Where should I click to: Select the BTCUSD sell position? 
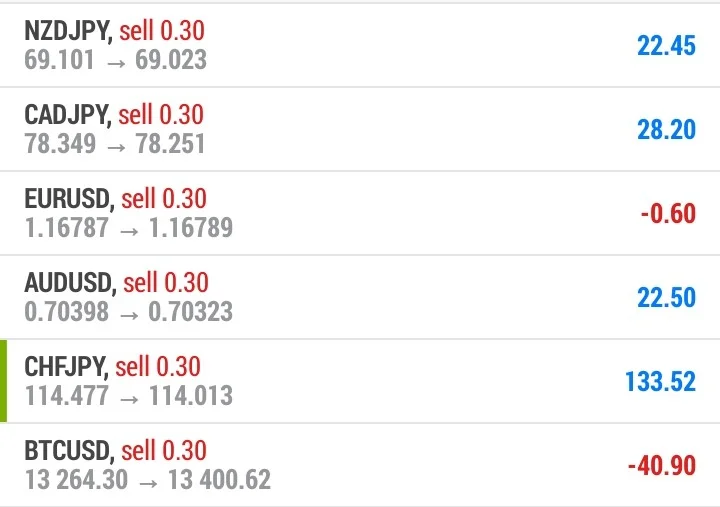pos(360,465)
